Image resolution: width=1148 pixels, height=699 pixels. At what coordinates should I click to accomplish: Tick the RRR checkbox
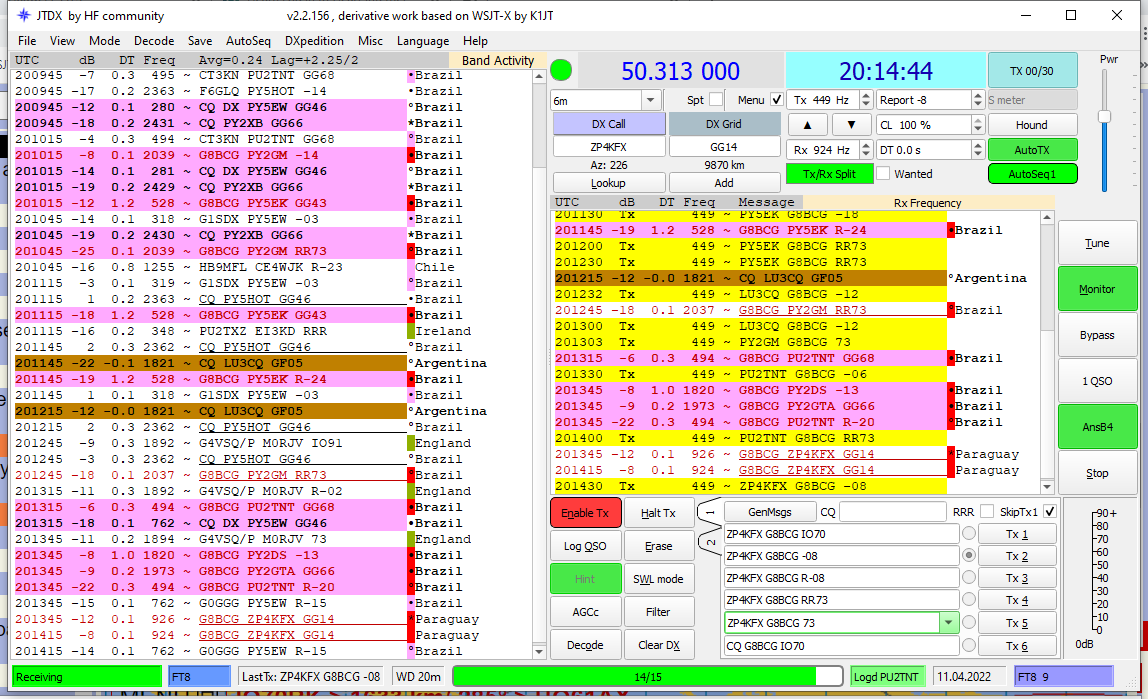[x=986, y=512]
